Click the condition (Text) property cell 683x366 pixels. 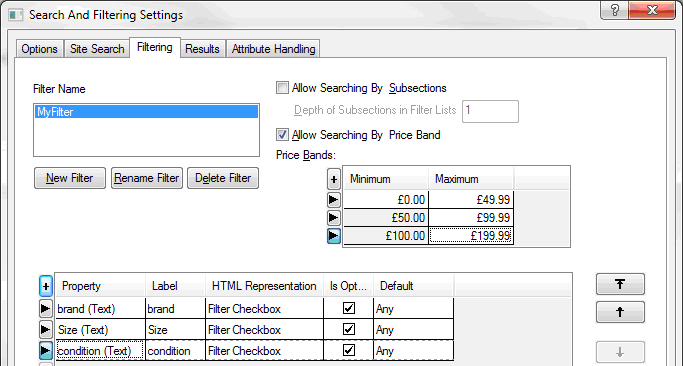coord(101,351)
